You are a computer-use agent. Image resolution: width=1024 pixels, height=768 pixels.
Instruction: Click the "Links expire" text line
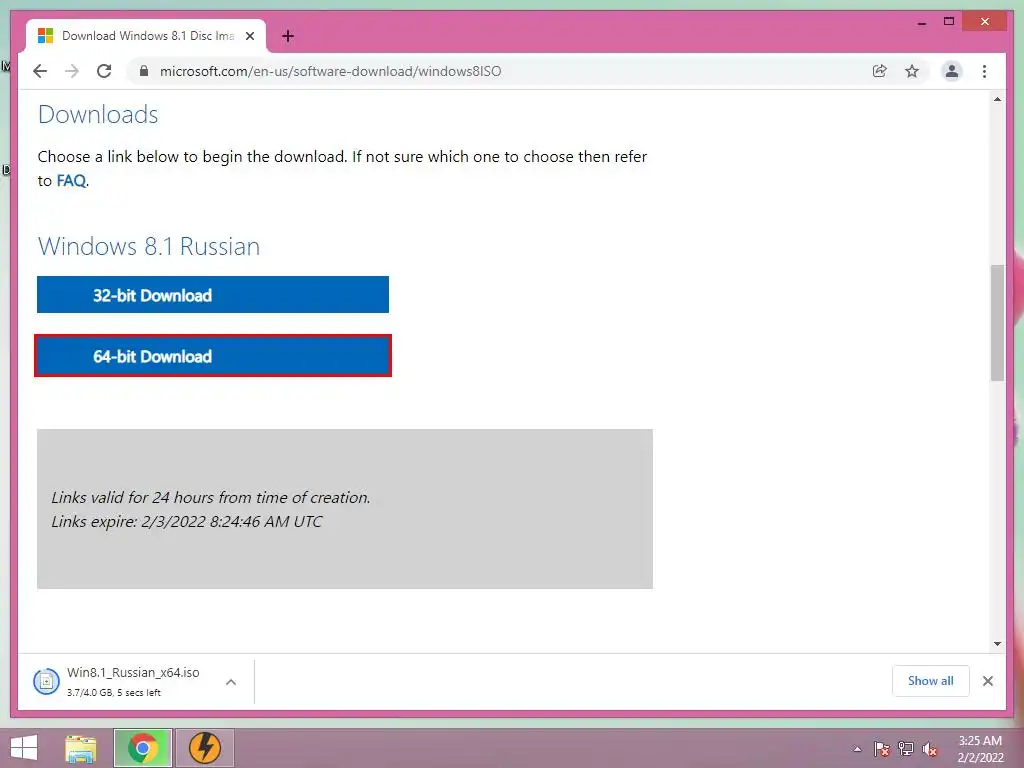pos(187,522)
